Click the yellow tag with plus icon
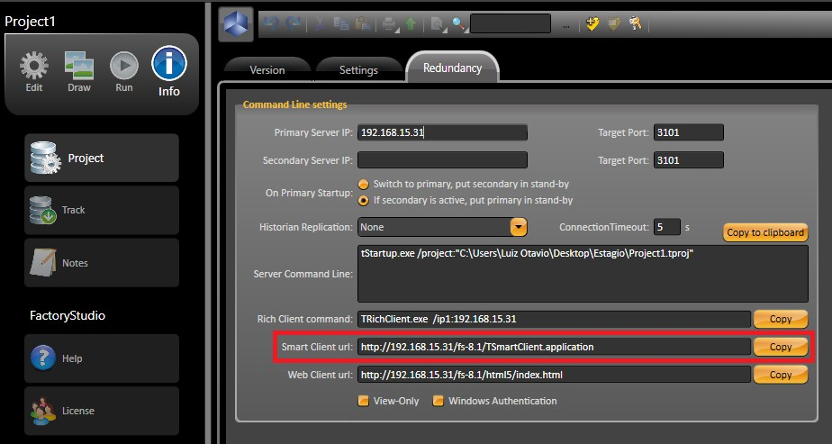Screen dimensions: 832x444 (x=592, y=23)
